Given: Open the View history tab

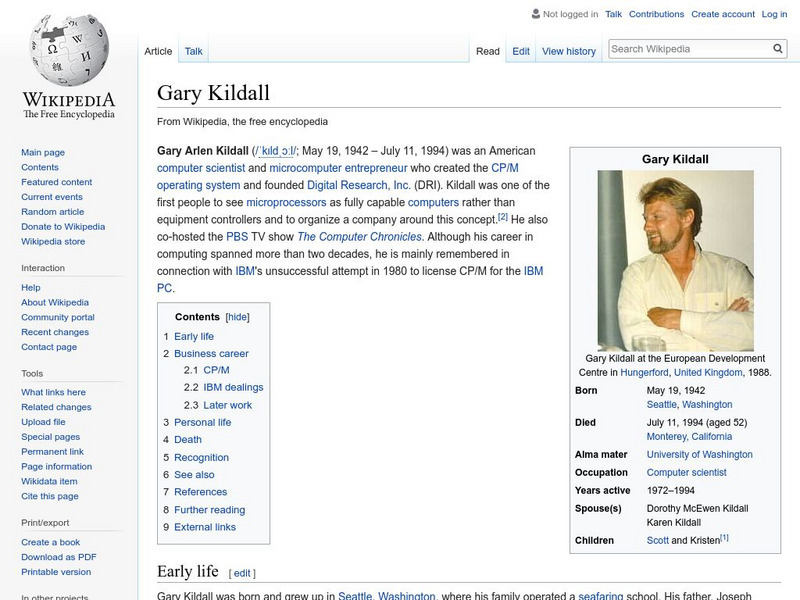Looking at the screenshot, I should point(569,51).
